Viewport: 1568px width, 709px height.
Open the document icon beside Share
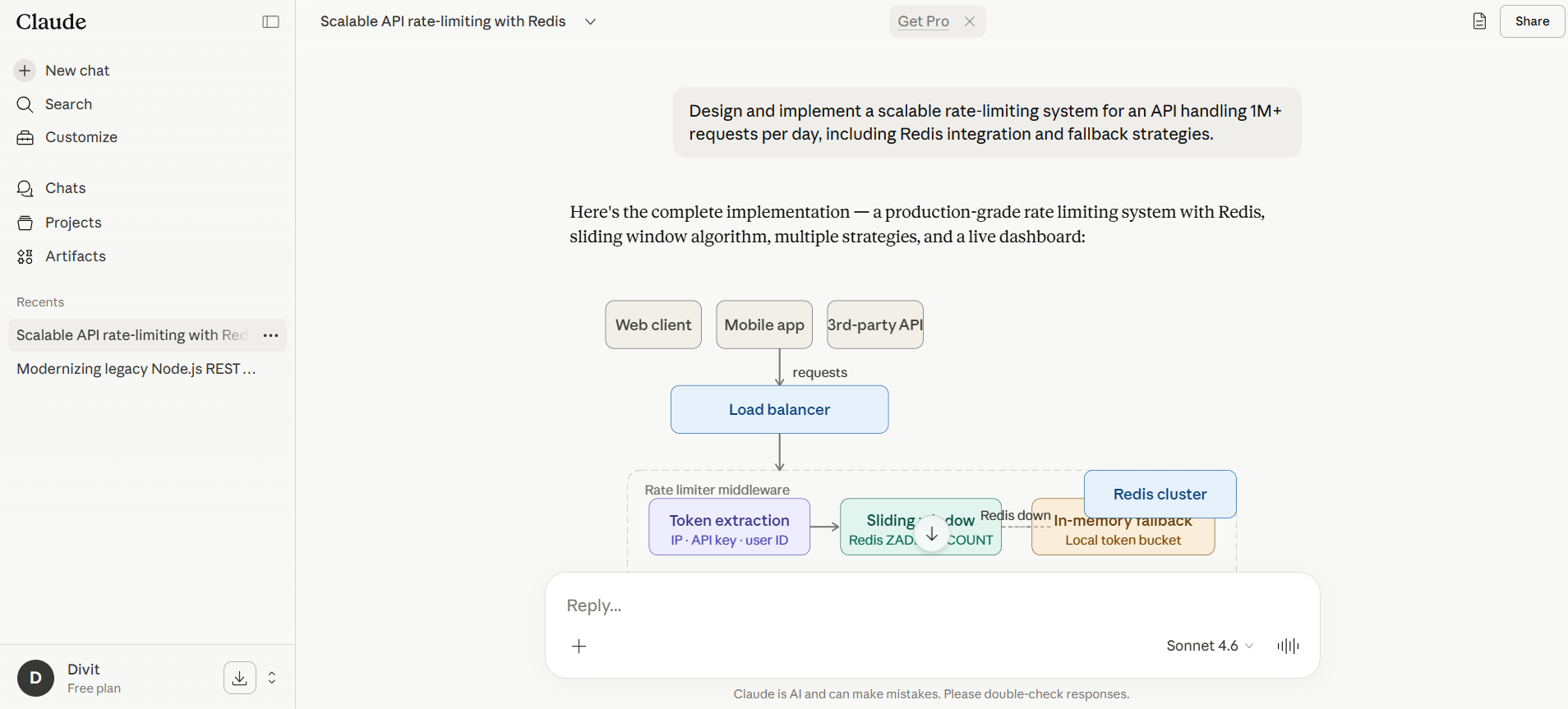[1479, 21]
